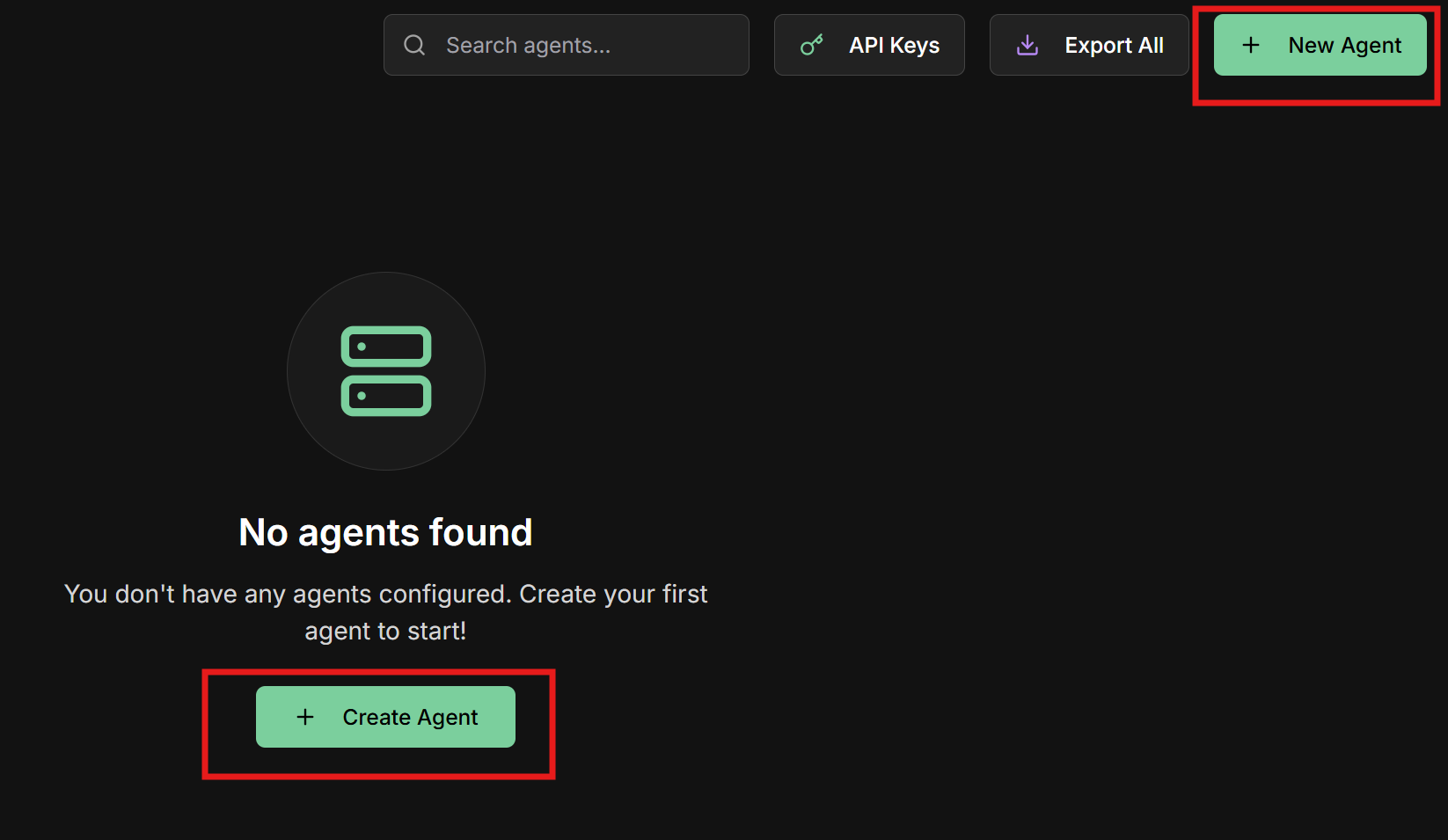Screen dimensions: 1448x840
Task: Click the circular icon above No agents found
Action: point(385,371)
